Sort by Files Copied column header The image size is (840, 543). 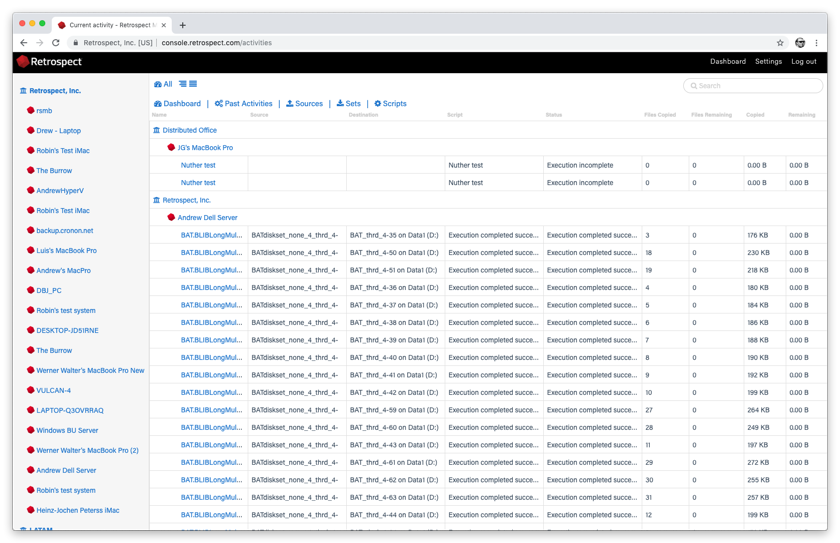coord(660,115)
